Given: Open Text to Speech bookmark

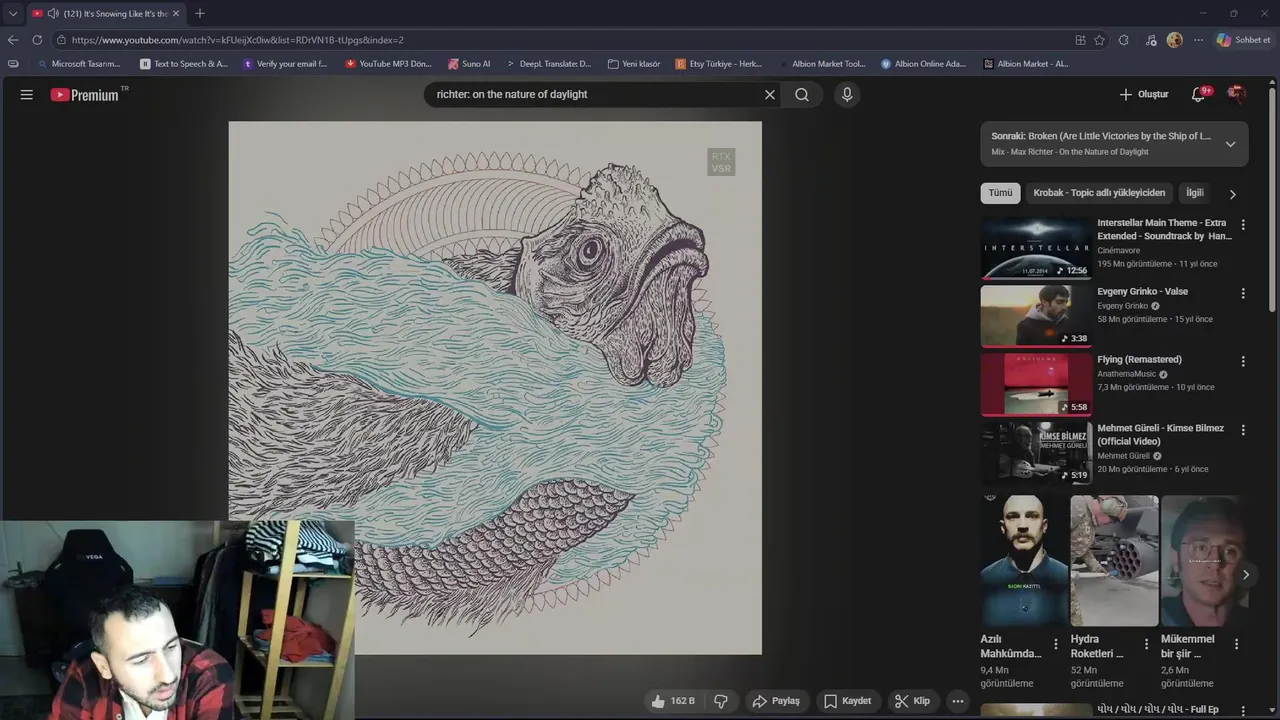Looking at the screenshot, I should point(184,63).
